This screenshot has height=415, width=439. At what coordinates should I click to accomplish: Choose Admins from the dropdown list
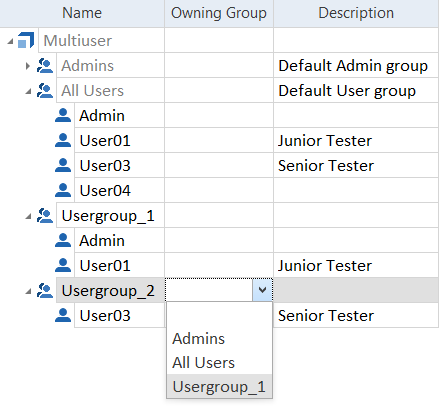coord(198,338)
